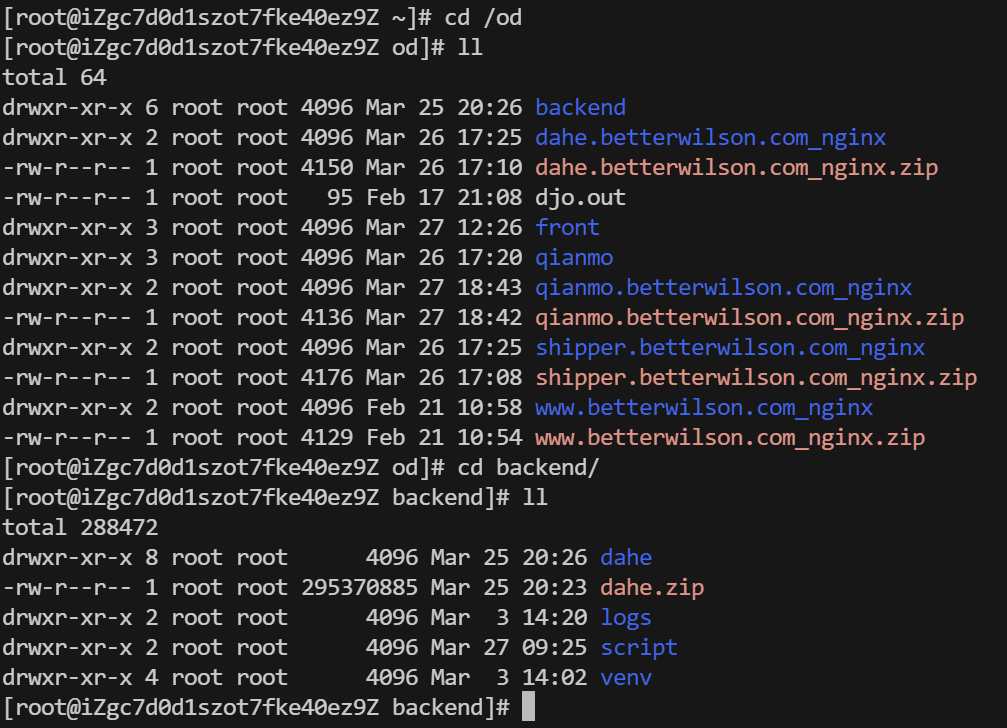Click the "venv" directory name
The image size is (1007, 728).
pyautogui.click(x=626, y=677)
